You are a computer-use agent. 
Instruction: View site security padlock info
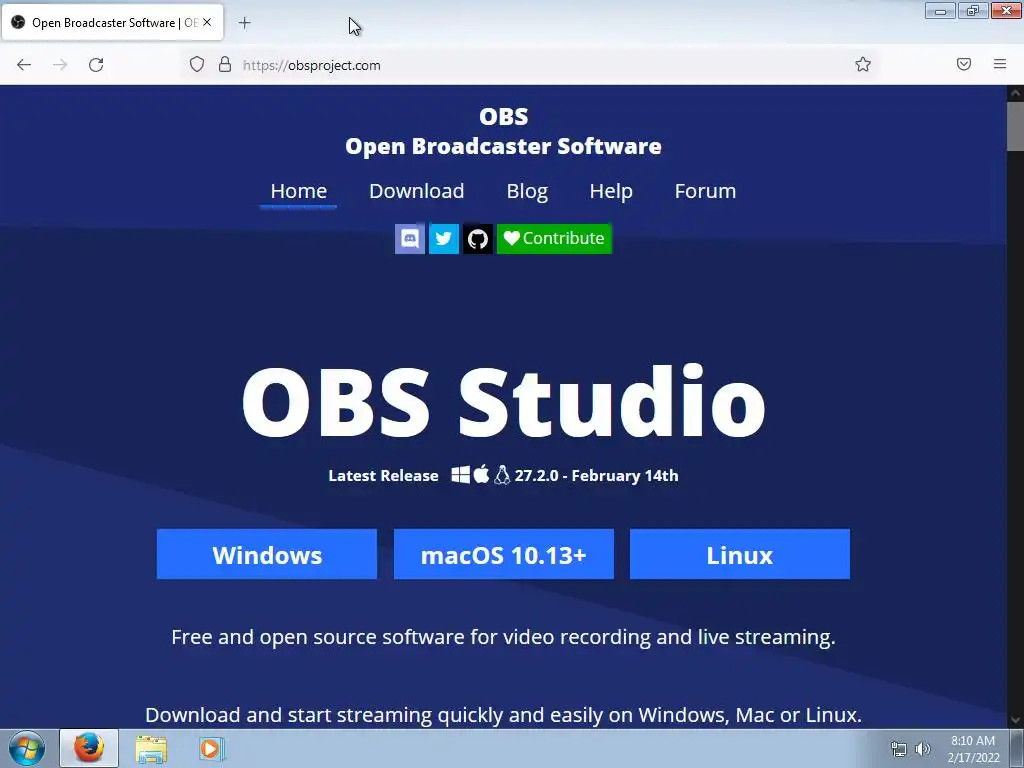tap(225, 65)
